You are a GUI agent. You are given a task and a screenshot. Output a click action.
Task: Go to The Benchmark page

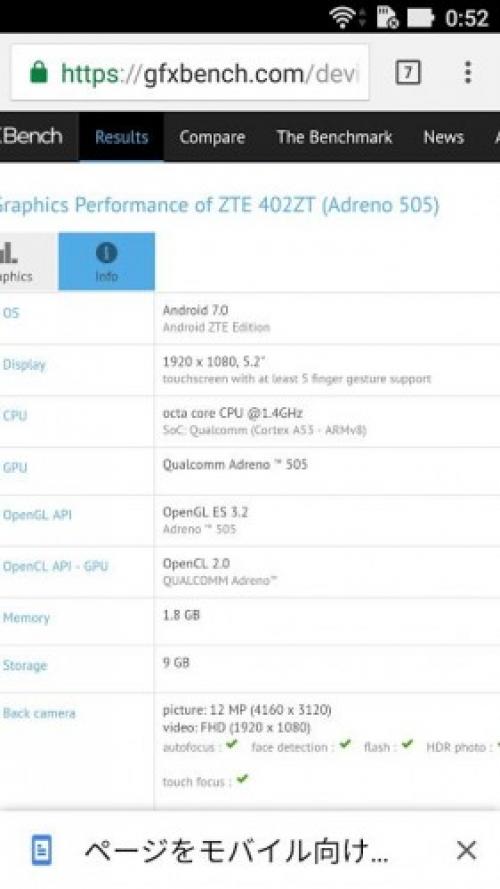click(334, 137)
